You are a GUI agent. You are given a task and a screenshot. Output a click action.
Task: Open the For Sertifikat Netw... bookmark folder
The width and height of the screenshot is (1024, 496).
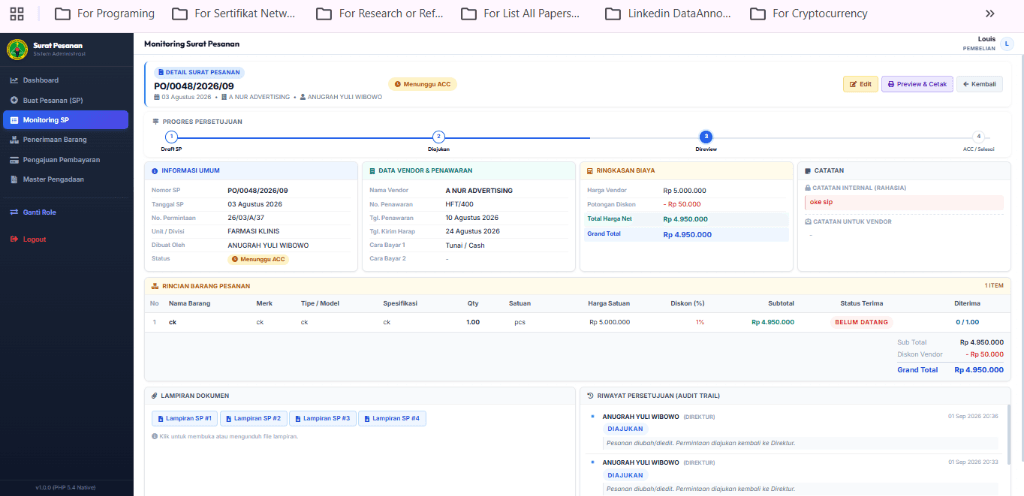(236, 14)
